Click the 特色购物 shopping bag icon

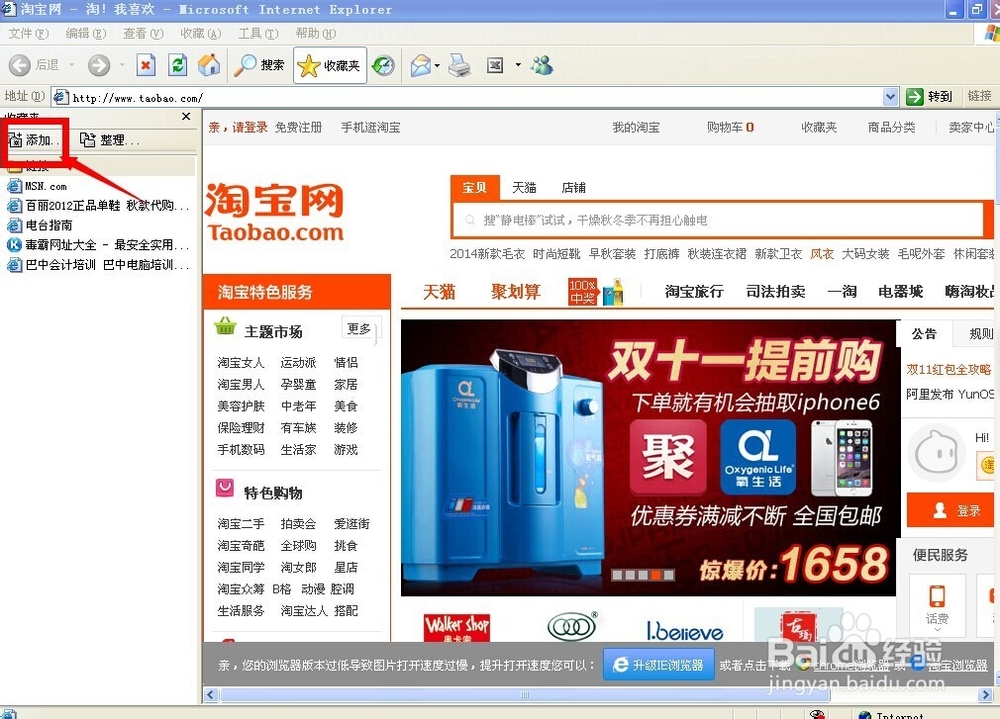[224, 488]
